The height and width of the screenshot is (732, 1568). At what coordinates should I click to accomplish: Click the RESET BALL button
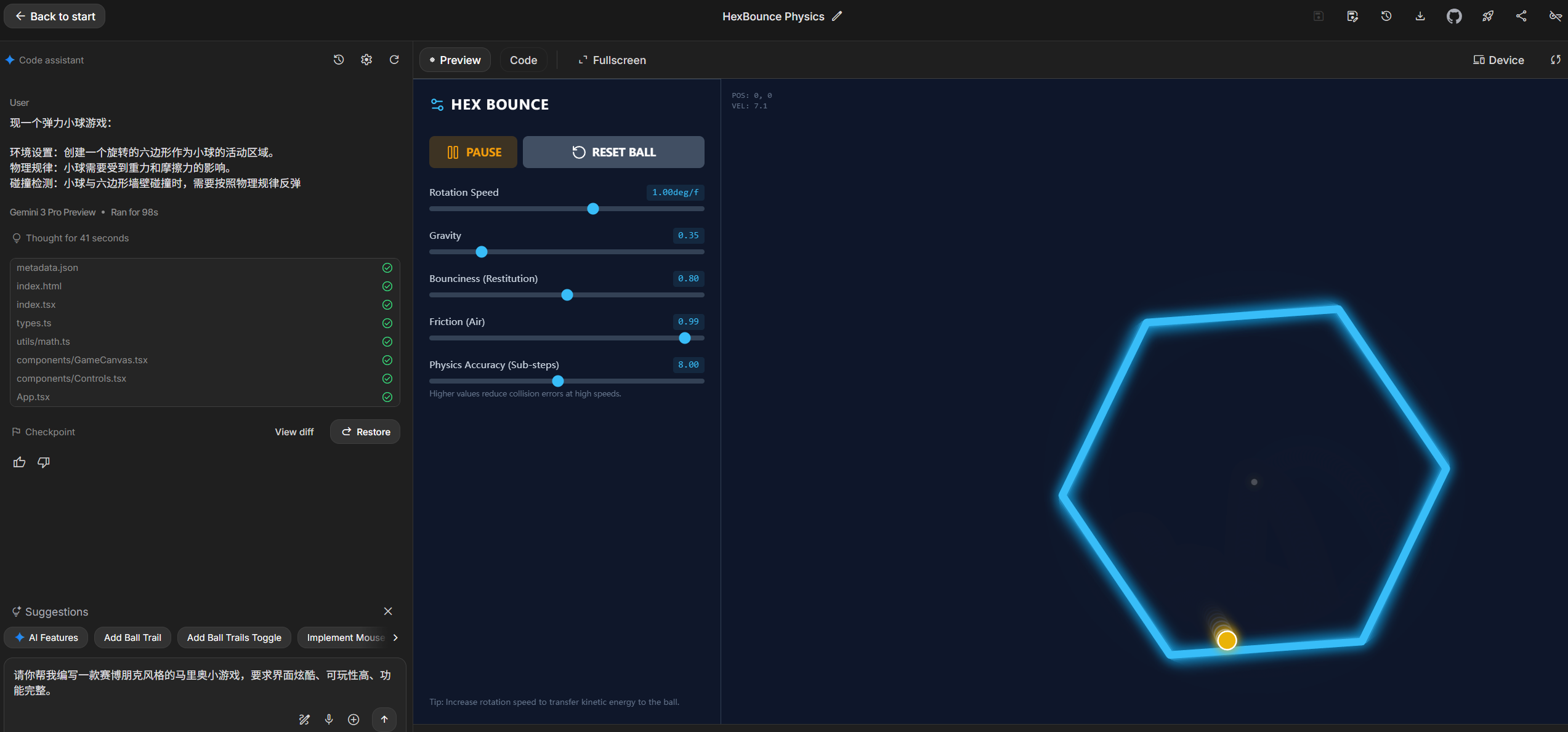click(613, 152)
